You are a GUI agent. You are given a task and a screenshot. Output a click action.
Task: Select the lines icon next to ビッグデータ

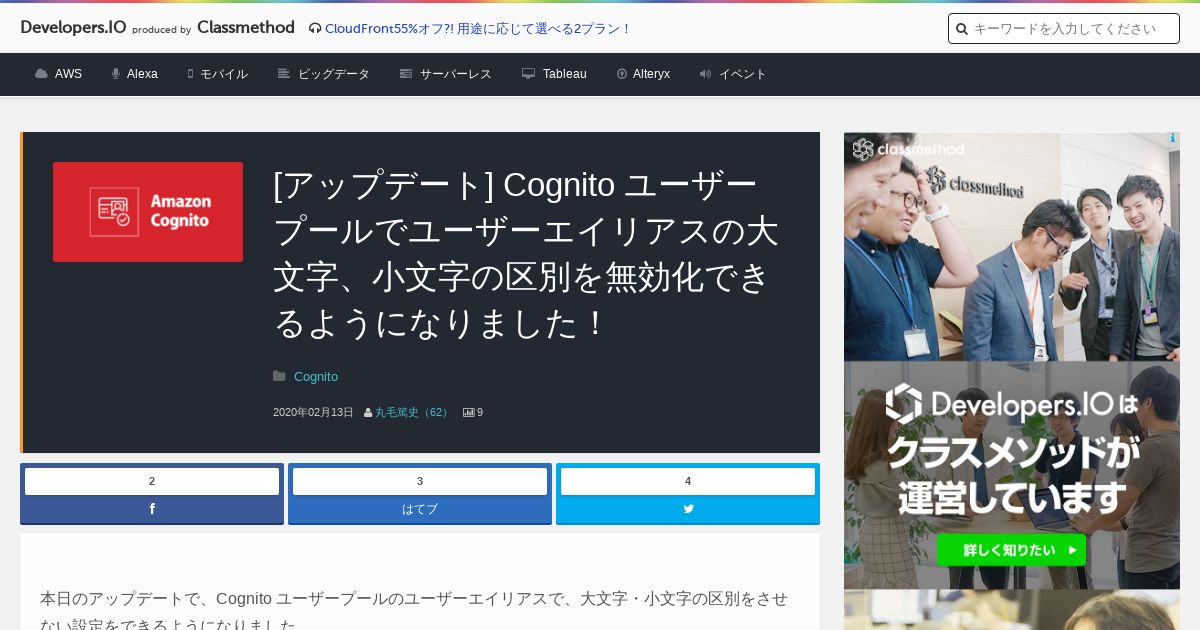[x=284, y=74]
